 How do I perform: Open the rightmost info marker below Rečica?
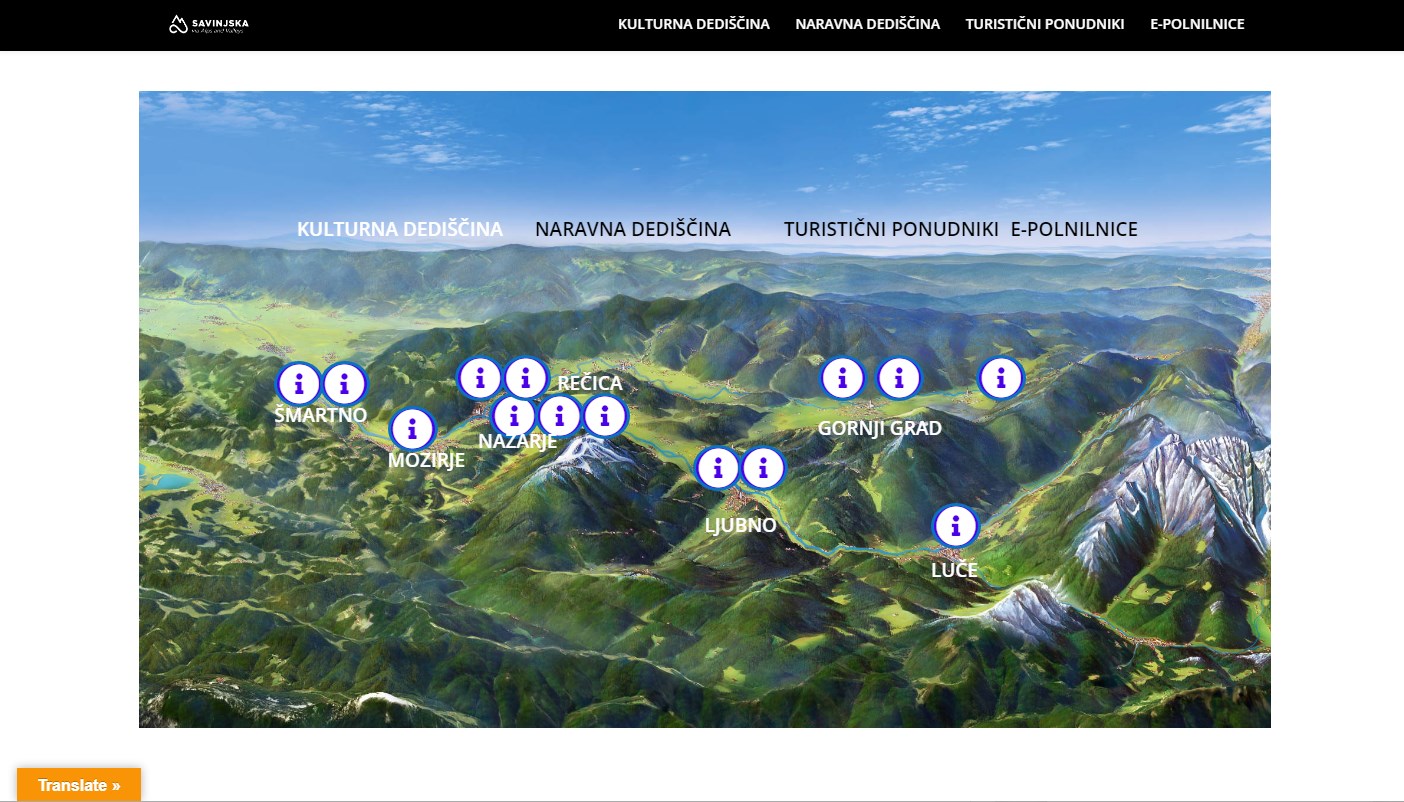pos(604,416)
